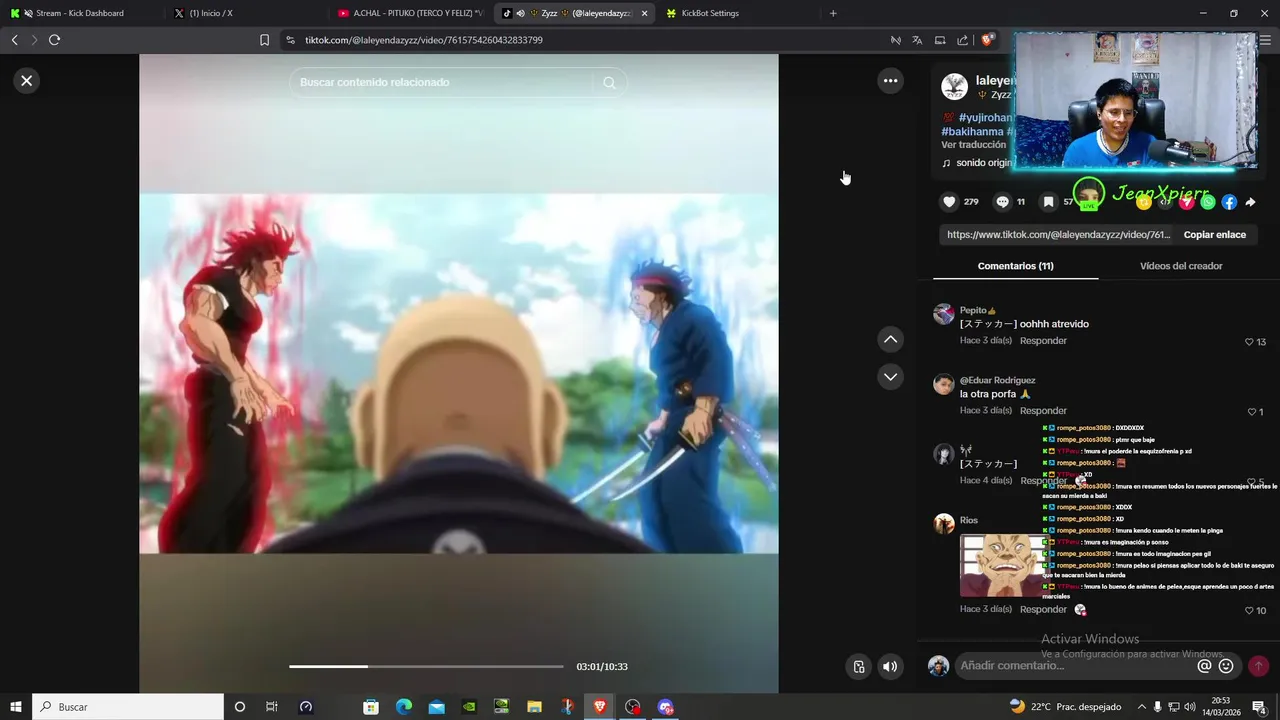Close the TikTok video viewer

[x=27, y=81]
